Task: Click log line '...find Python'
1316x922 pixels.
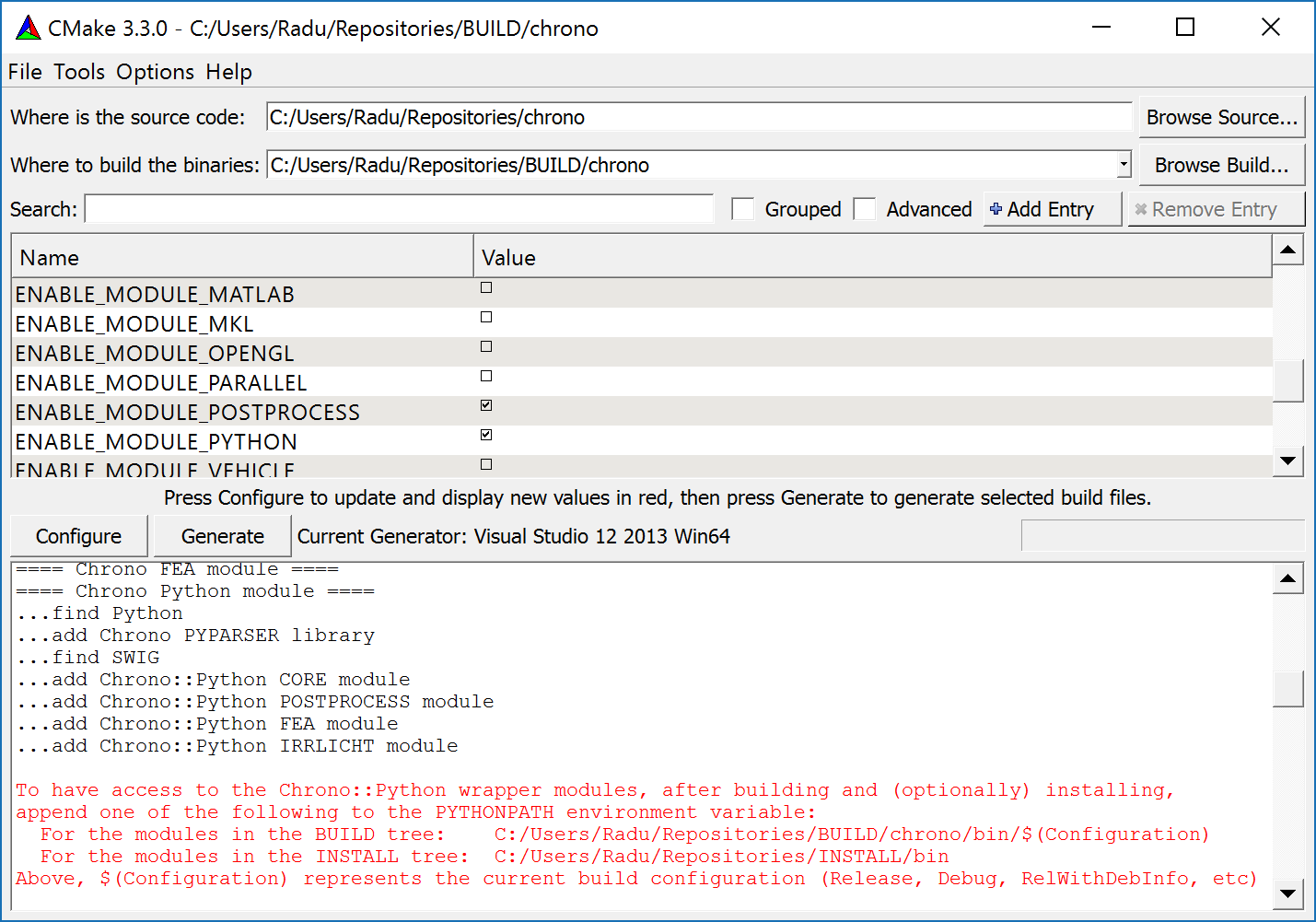Action: coord(99,613)
